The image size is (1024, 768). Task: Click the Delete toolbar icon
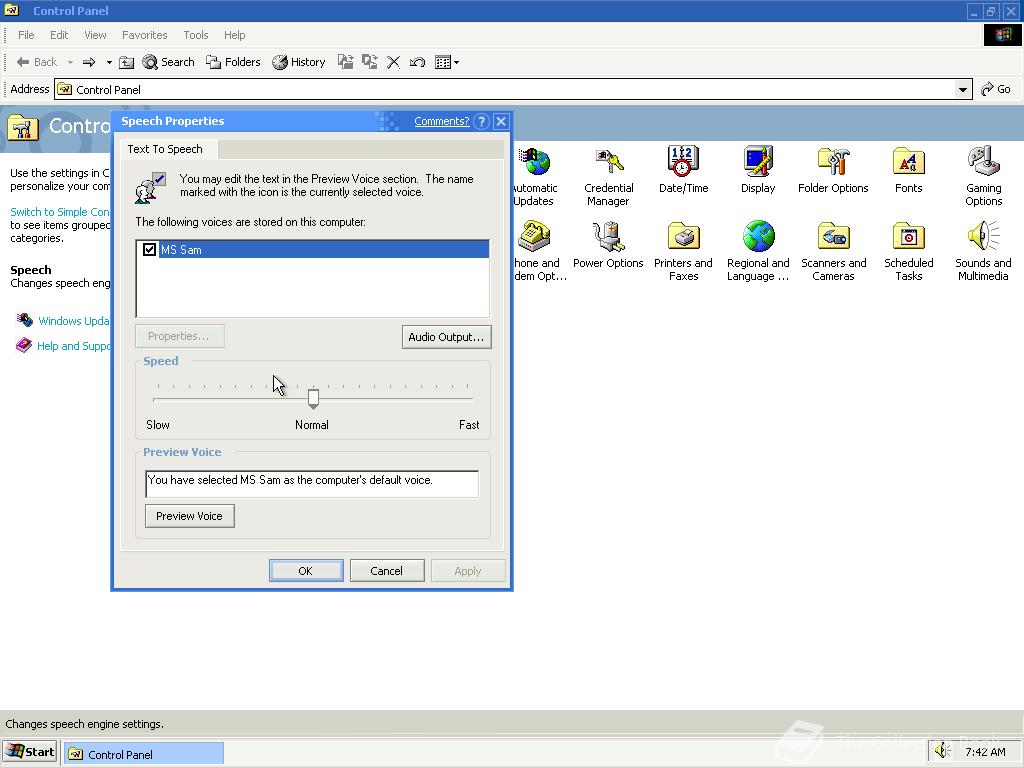click(x=393, y=62)
